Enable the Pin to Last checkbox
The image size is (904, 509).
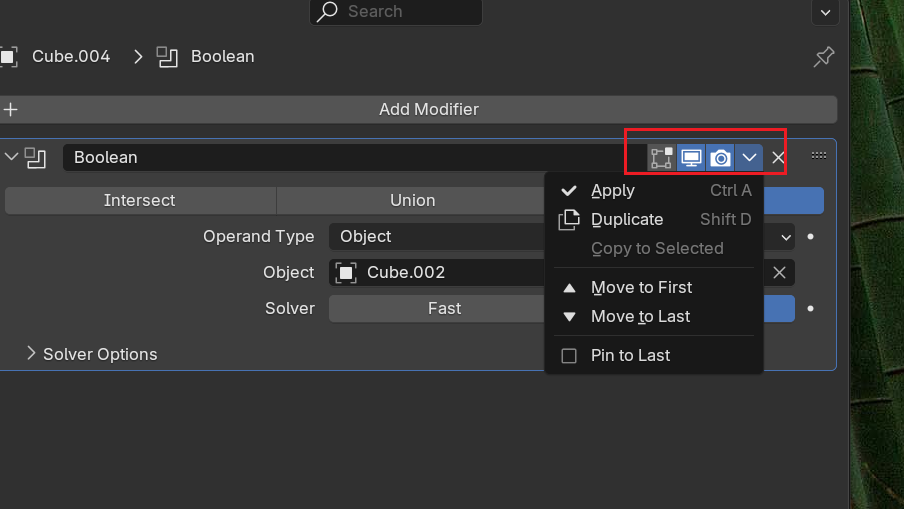point(569,356)
